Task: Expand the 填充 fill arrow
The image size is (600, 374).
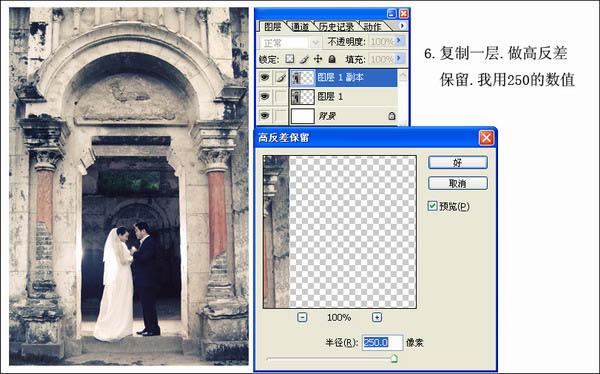Action: [399, 59]
